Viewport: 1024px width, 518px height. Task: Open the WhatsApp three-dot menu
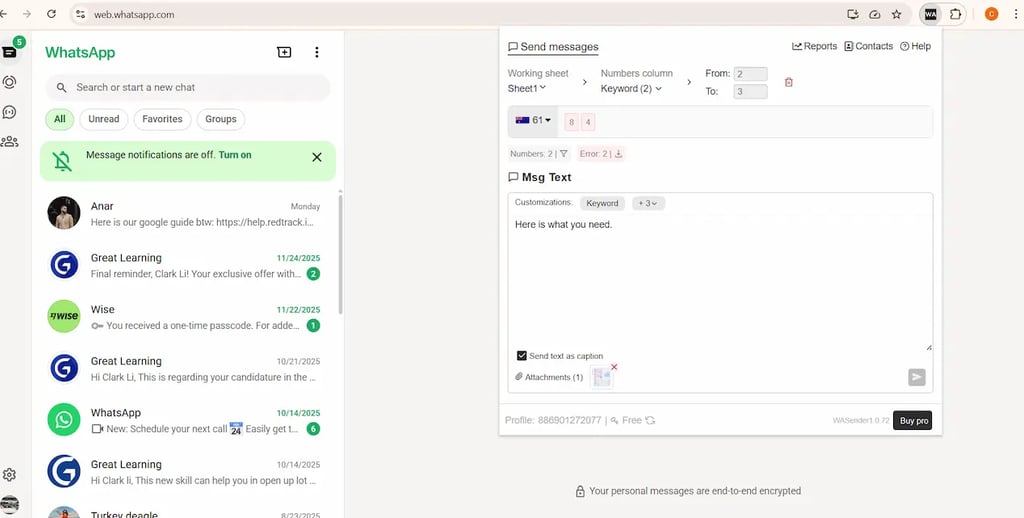tap(317, 52)
